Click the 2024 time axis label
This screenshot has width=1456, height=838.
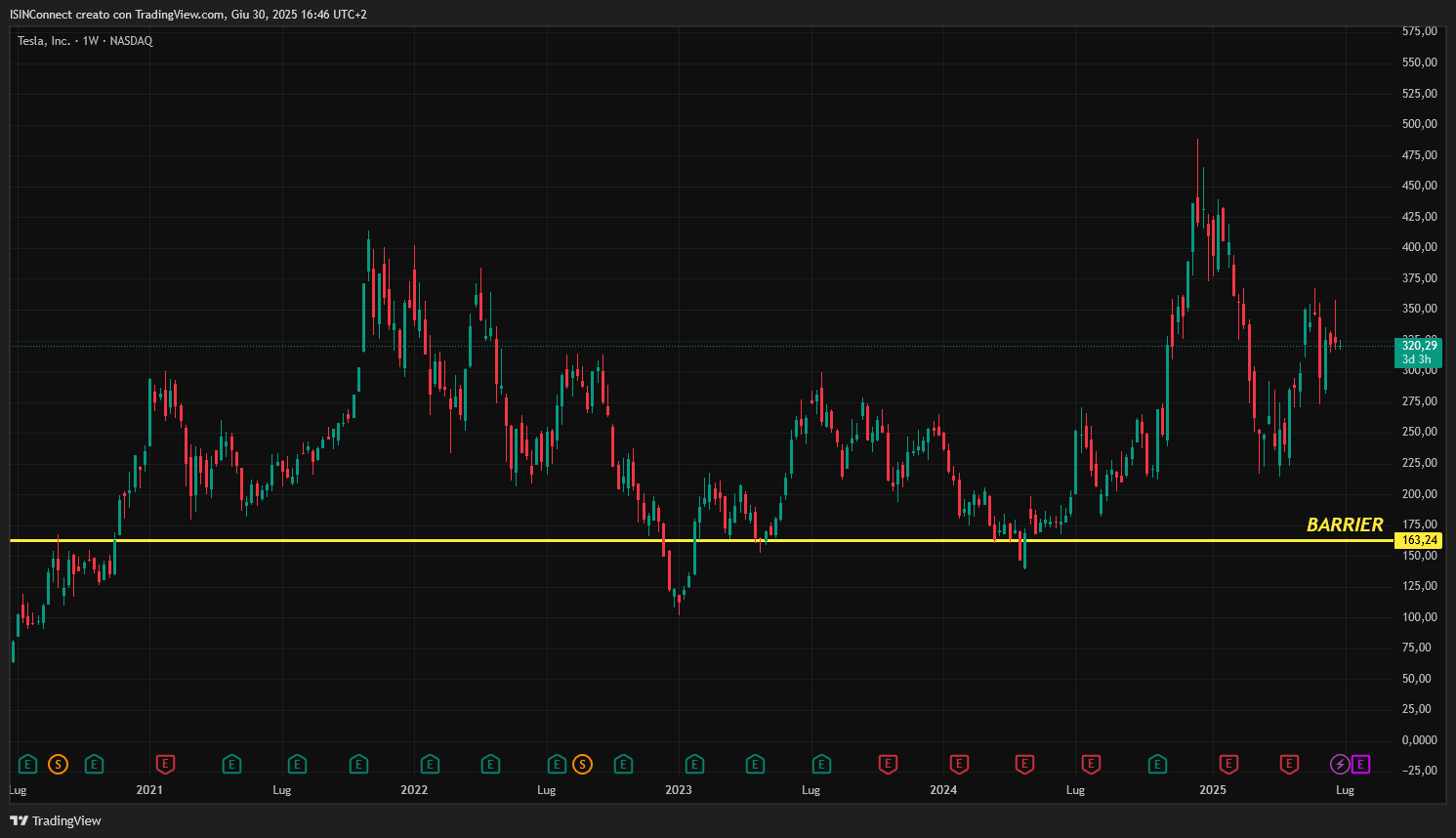coord(943,790)
